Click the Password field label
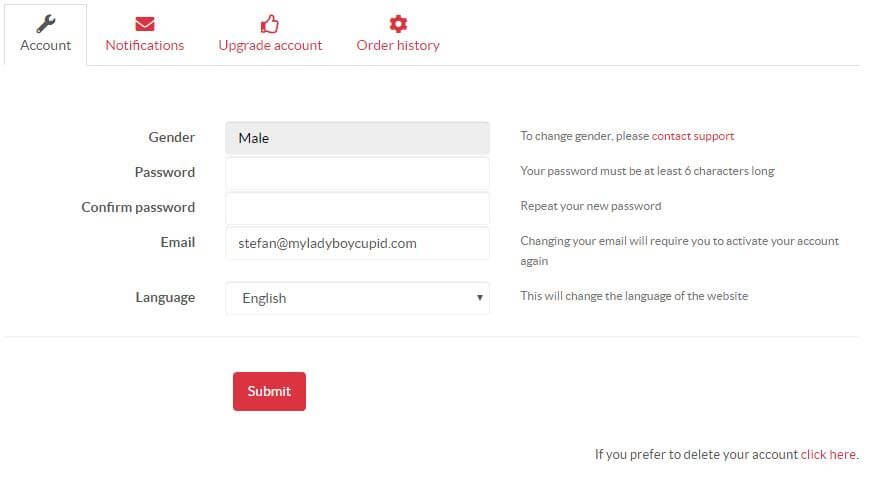 165,172
